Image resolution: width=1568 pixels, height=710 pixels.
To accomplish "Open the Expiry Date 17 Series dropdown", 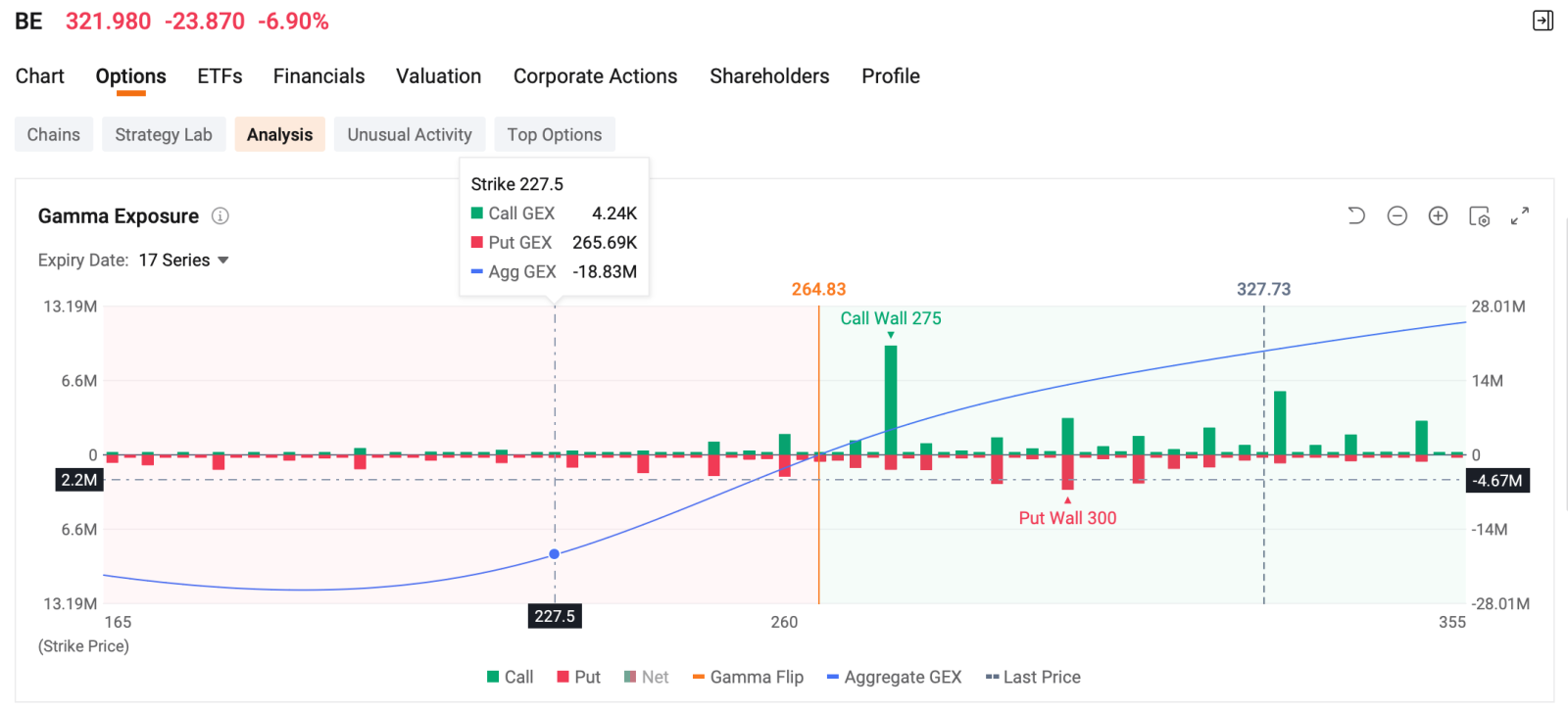I will click(x=183, y=260).
